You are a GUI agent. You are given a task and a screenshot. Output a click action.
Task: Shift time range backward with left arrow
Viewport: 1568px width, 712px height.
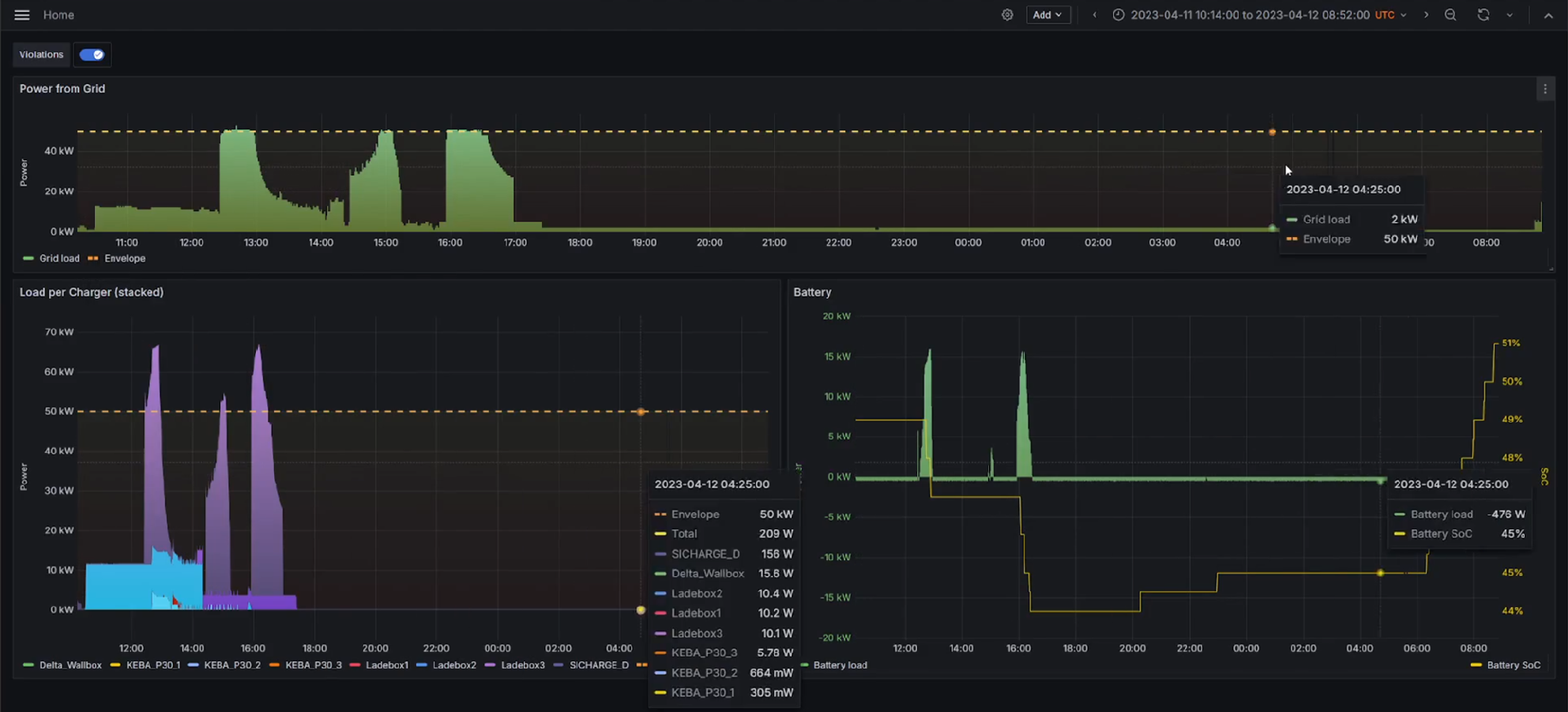1094,15
